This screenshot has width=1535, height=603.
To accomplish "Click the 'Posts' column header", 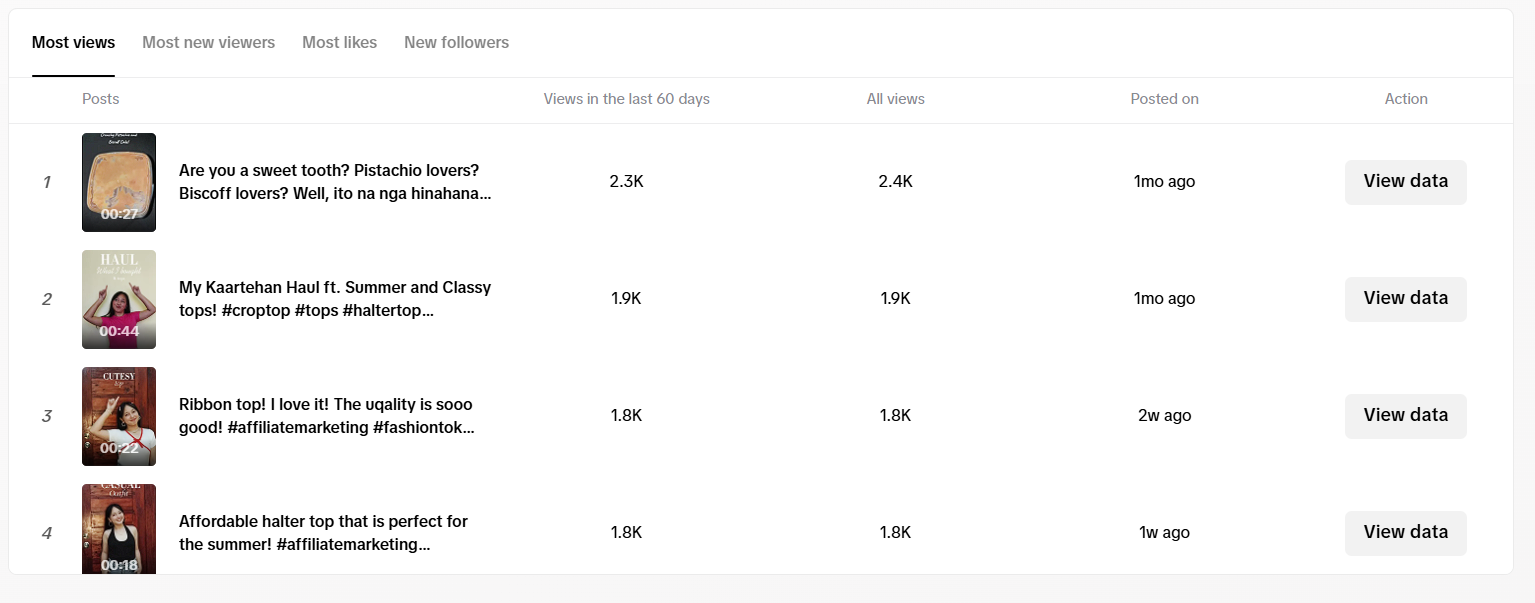I will point(100,99).
